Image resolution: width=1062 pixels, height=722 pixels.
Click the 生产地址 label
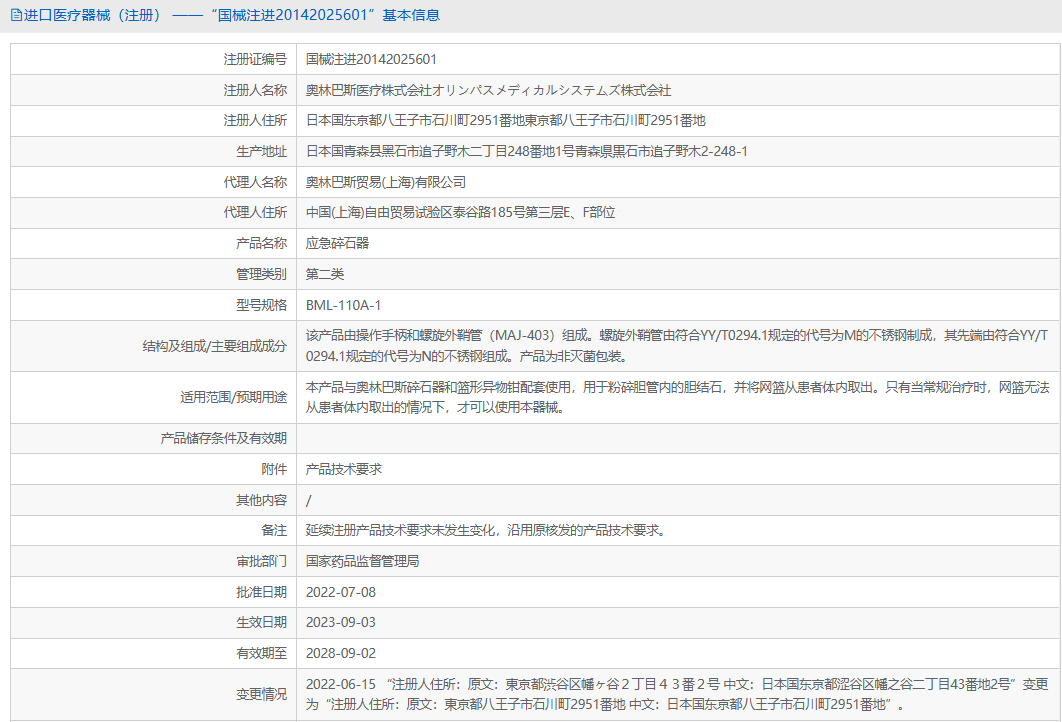(261, 151)
